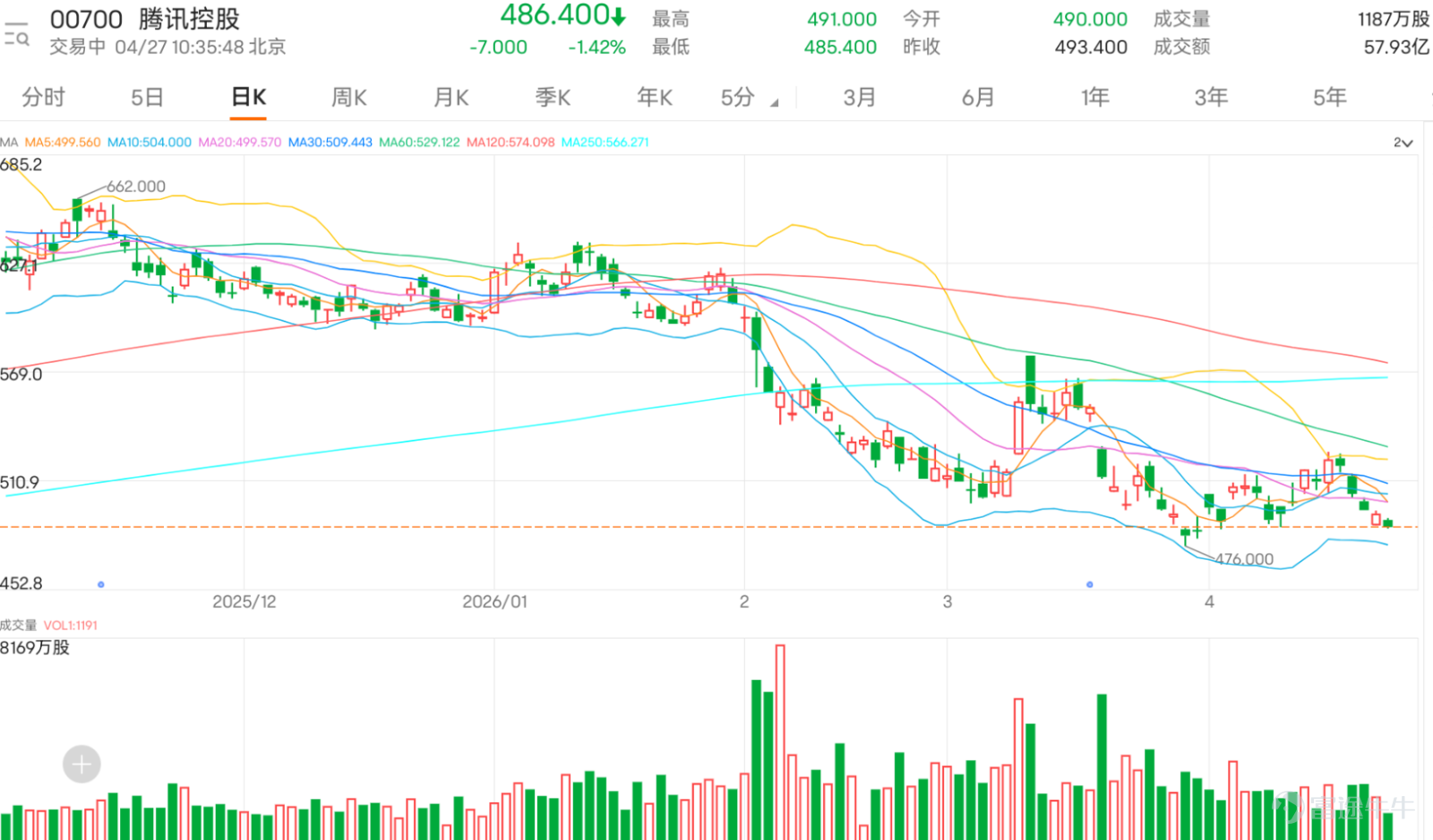Click the MA10:504.000 indicator label
The width and height of the screenshot is (1433, 840).
click(x=150, y=142)
